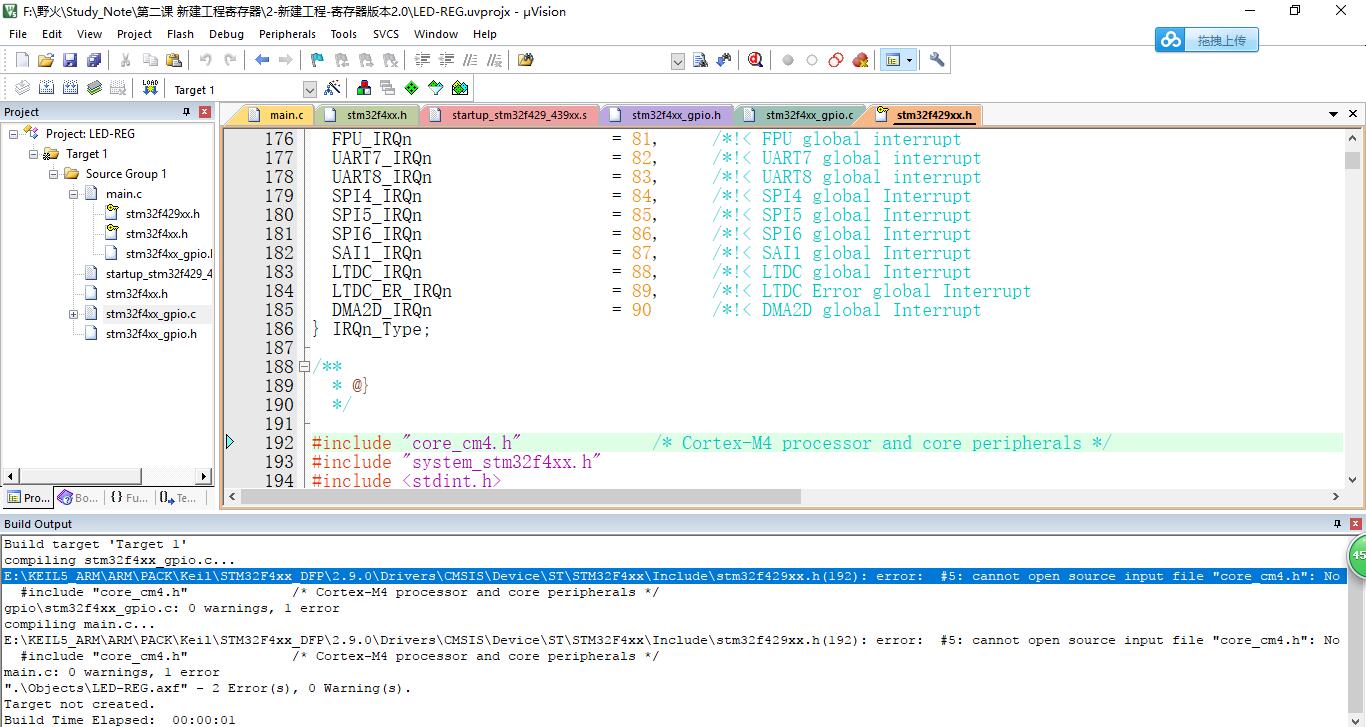Click the Manage Run-Time Environment green diamond icon
Image resolution: width=1366 pixels, height=727 pixels.
pos(411,88)
